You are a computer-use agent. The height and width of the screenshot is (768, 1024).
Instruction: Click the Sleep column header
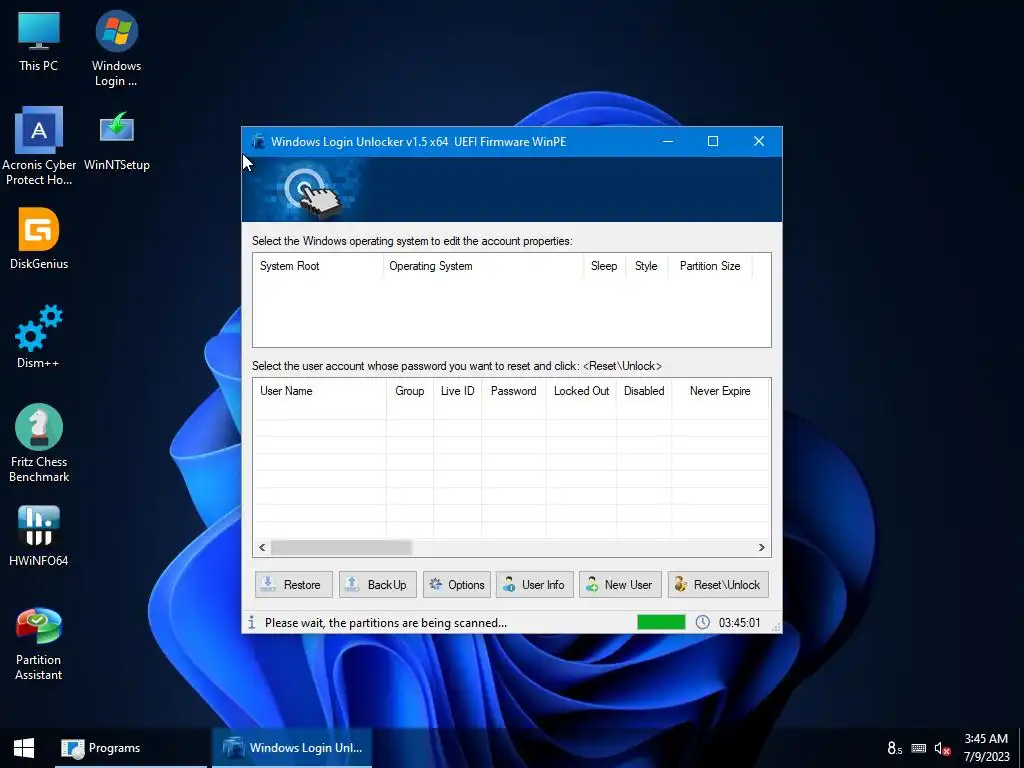click(x=604, y=266)
